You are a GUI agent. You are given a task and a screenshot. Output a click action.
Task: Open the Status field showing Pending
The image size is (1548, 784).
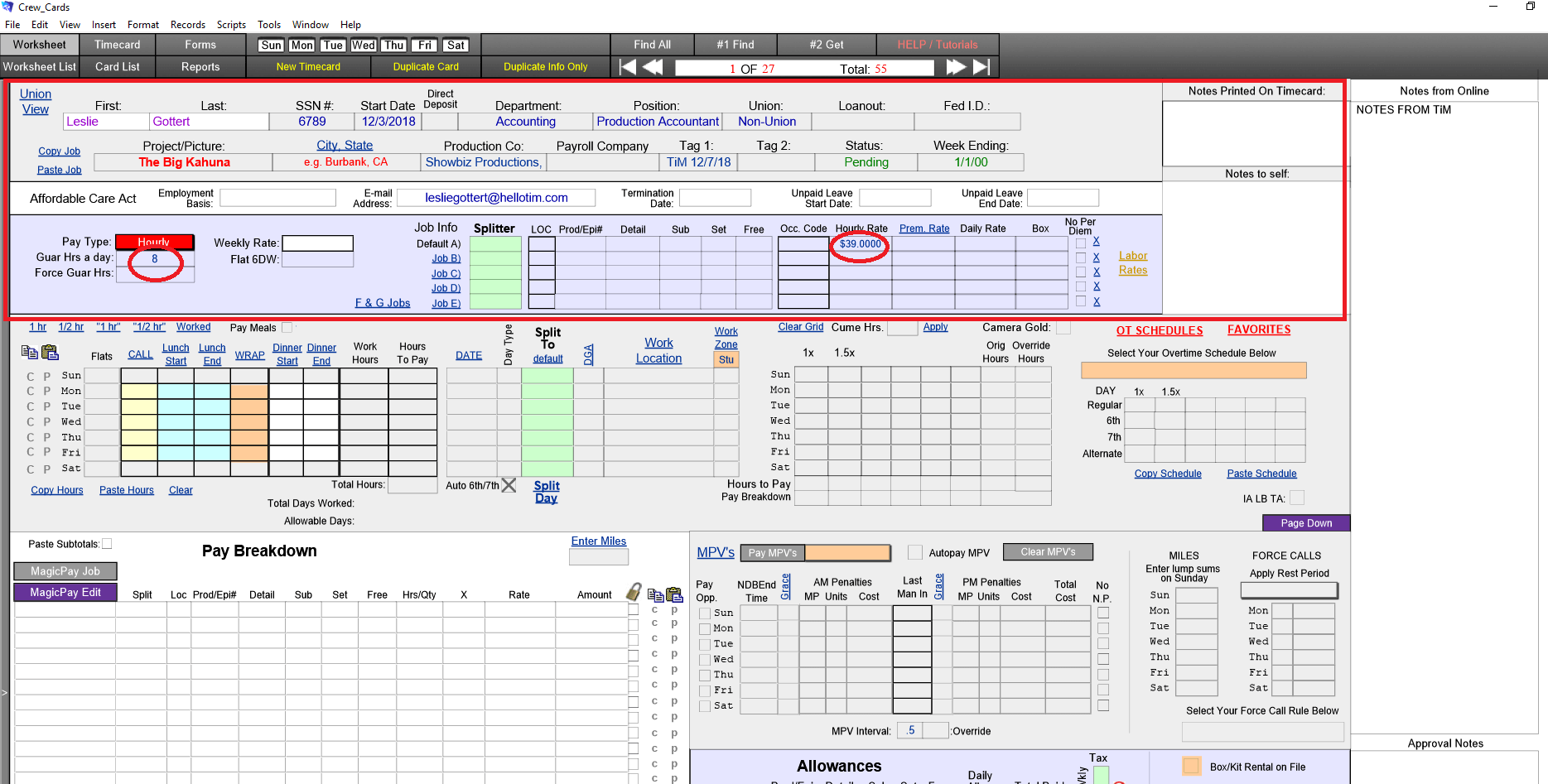pyautogui.click(x=866, y=162)
